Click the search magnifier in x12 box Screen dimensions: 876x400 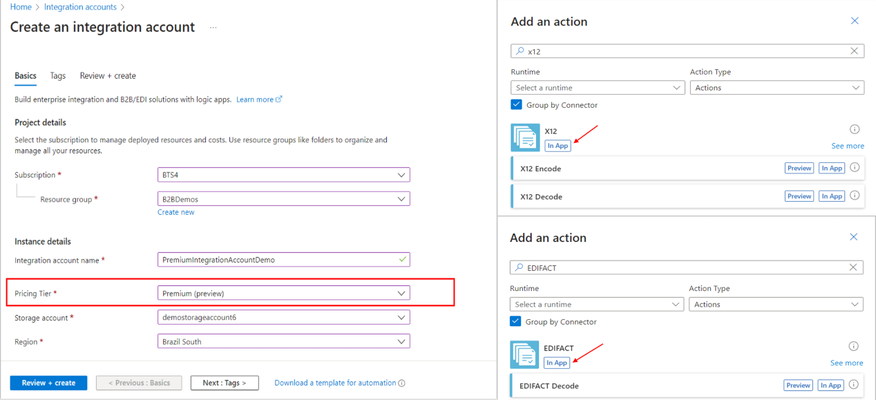tap(520, 51)
